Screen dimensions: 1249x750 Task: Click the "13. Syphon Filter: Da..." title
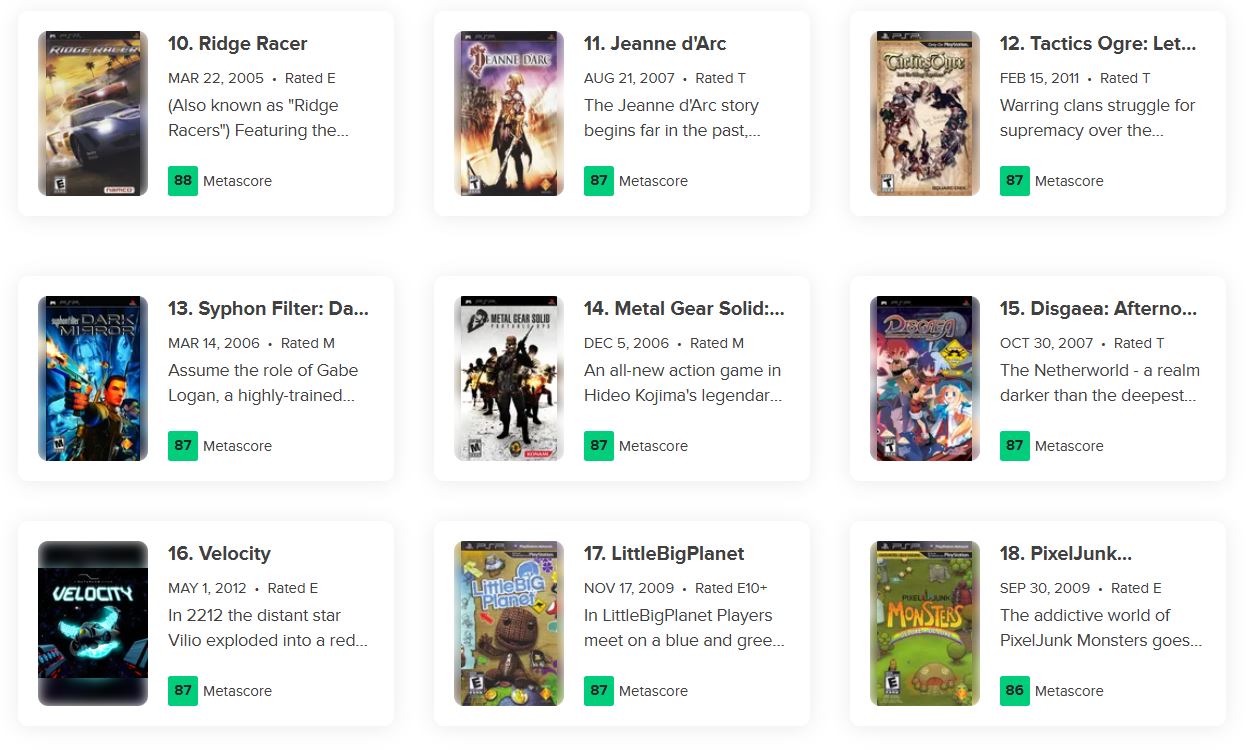(x=268, y=309)
